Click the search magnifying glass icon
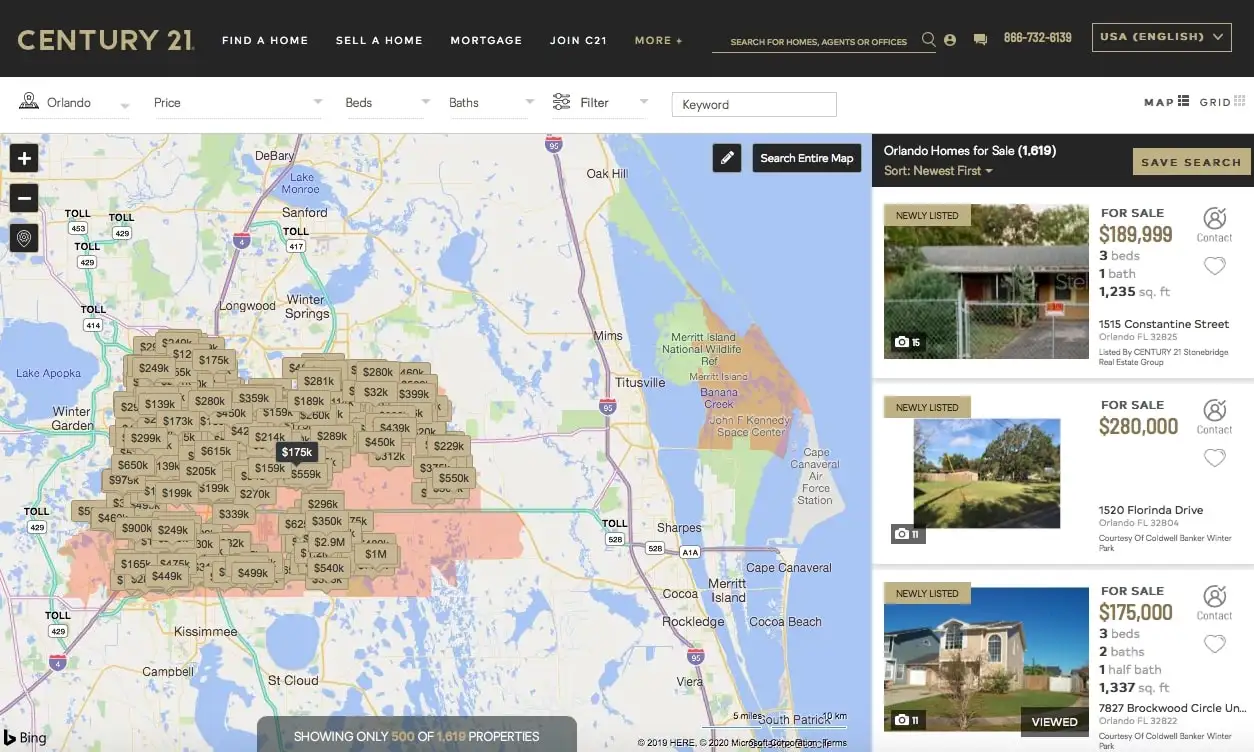Viewport: 1254px width, 752px height. coord(928,40)
